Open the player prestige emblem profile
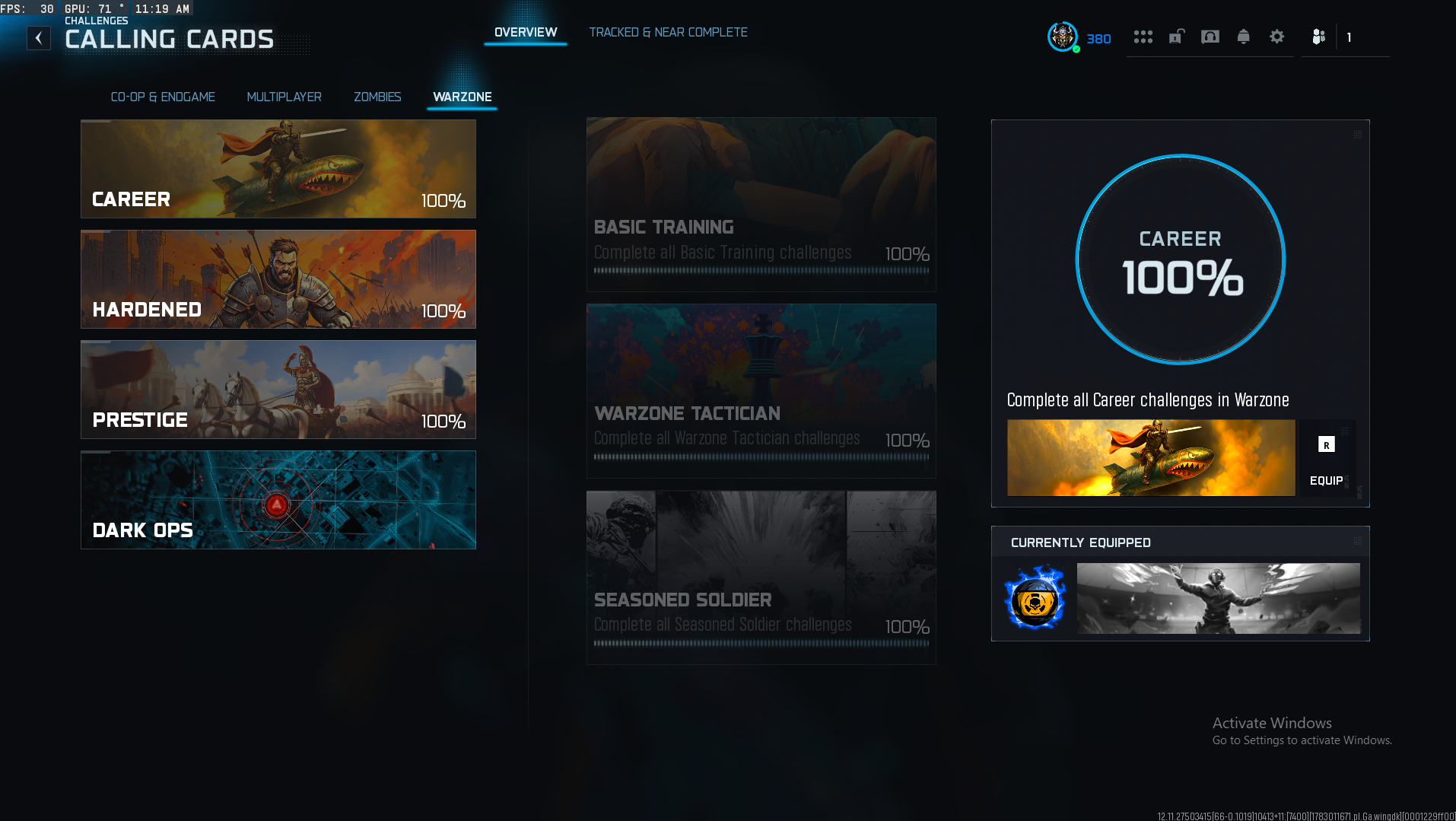 (1063, 37)
